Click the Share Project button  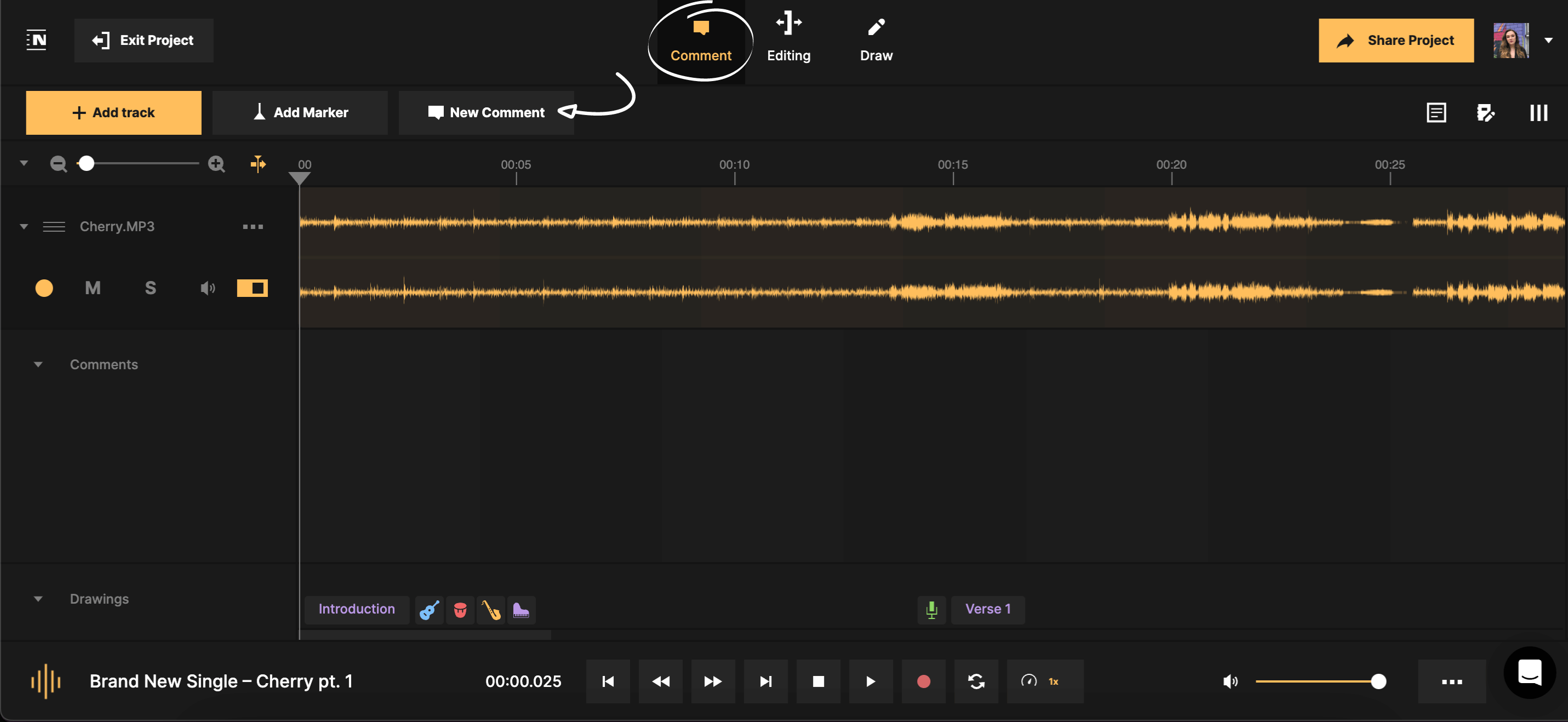coord(1396,40)
